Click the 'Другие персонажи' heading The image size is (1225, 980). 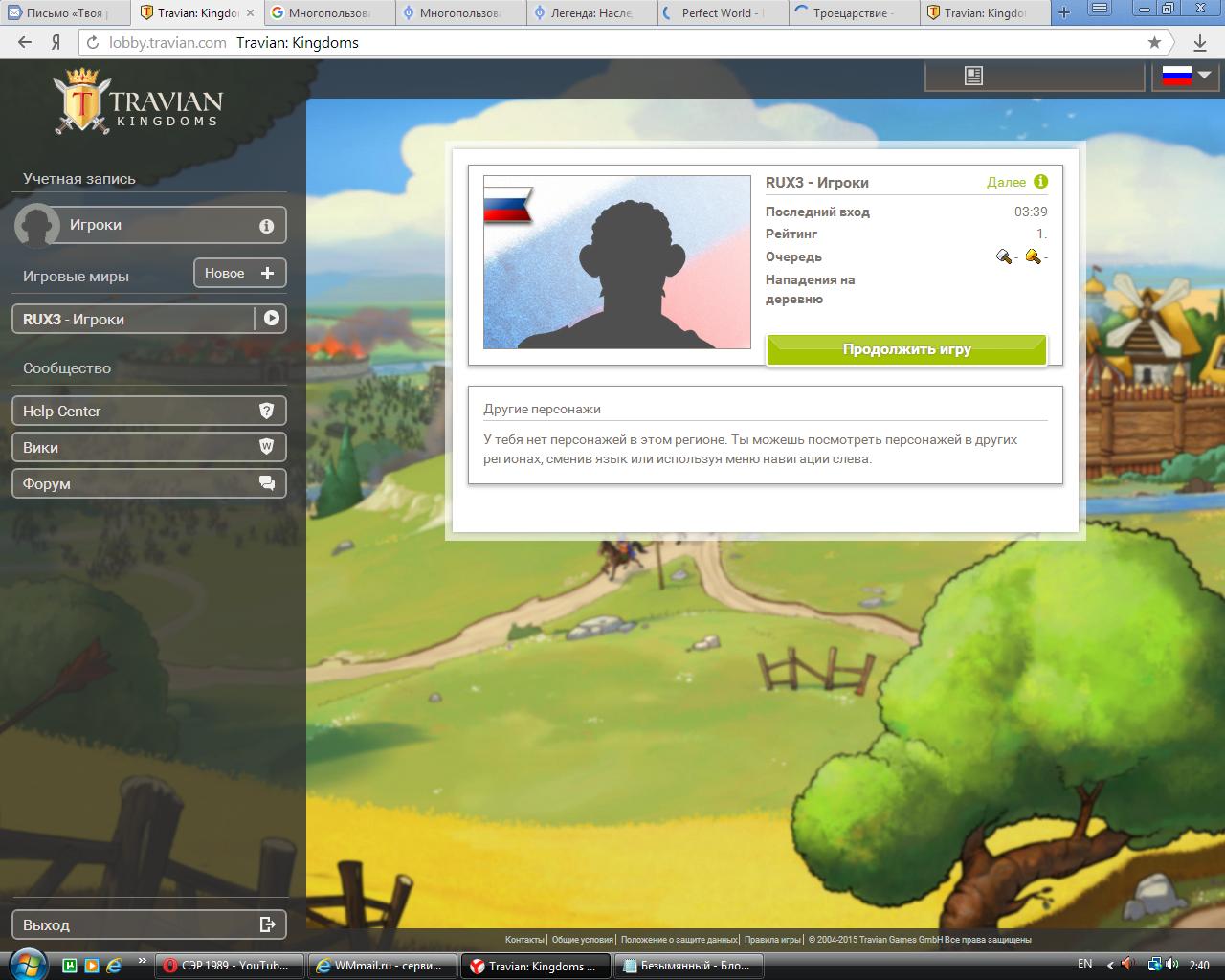542,409
